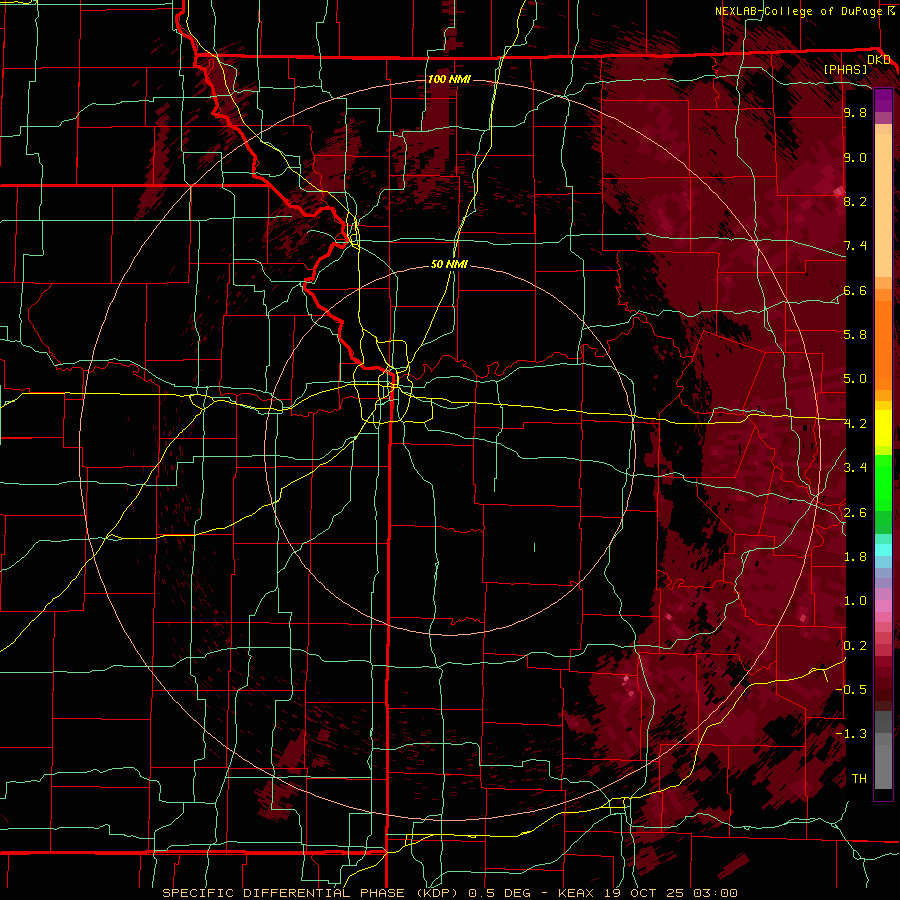Click the [PHAS] legend title
The height and width of the screenshot is (900, 900).
[x=845, y=69]
